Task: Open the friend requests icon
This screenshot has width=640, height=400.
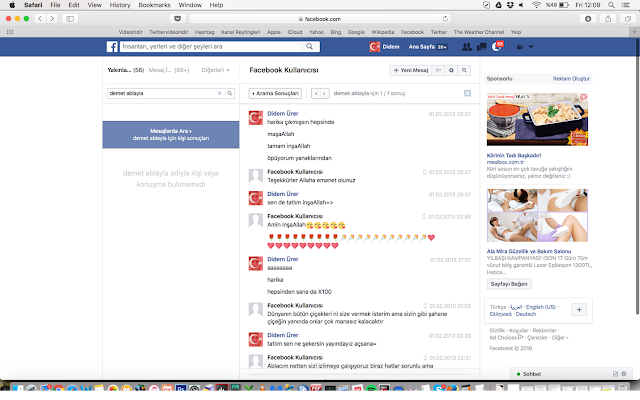Action: click(467, 47)
